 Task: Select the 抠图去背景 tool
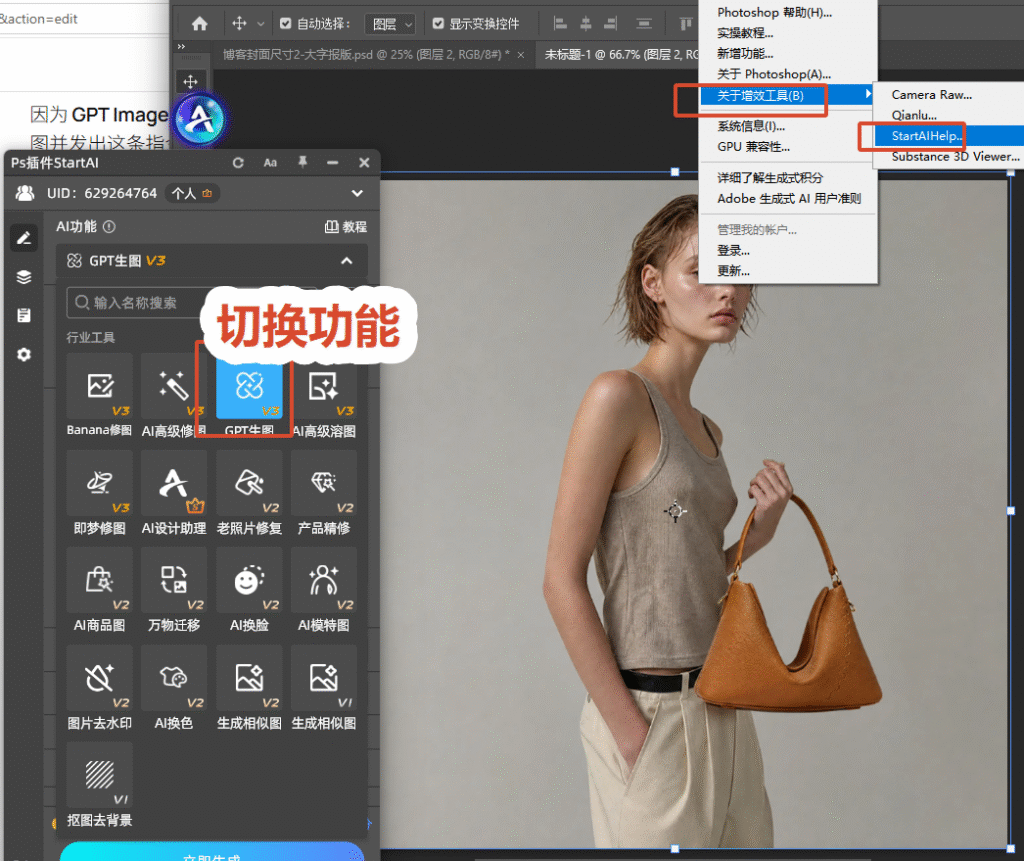click(99, 785)
